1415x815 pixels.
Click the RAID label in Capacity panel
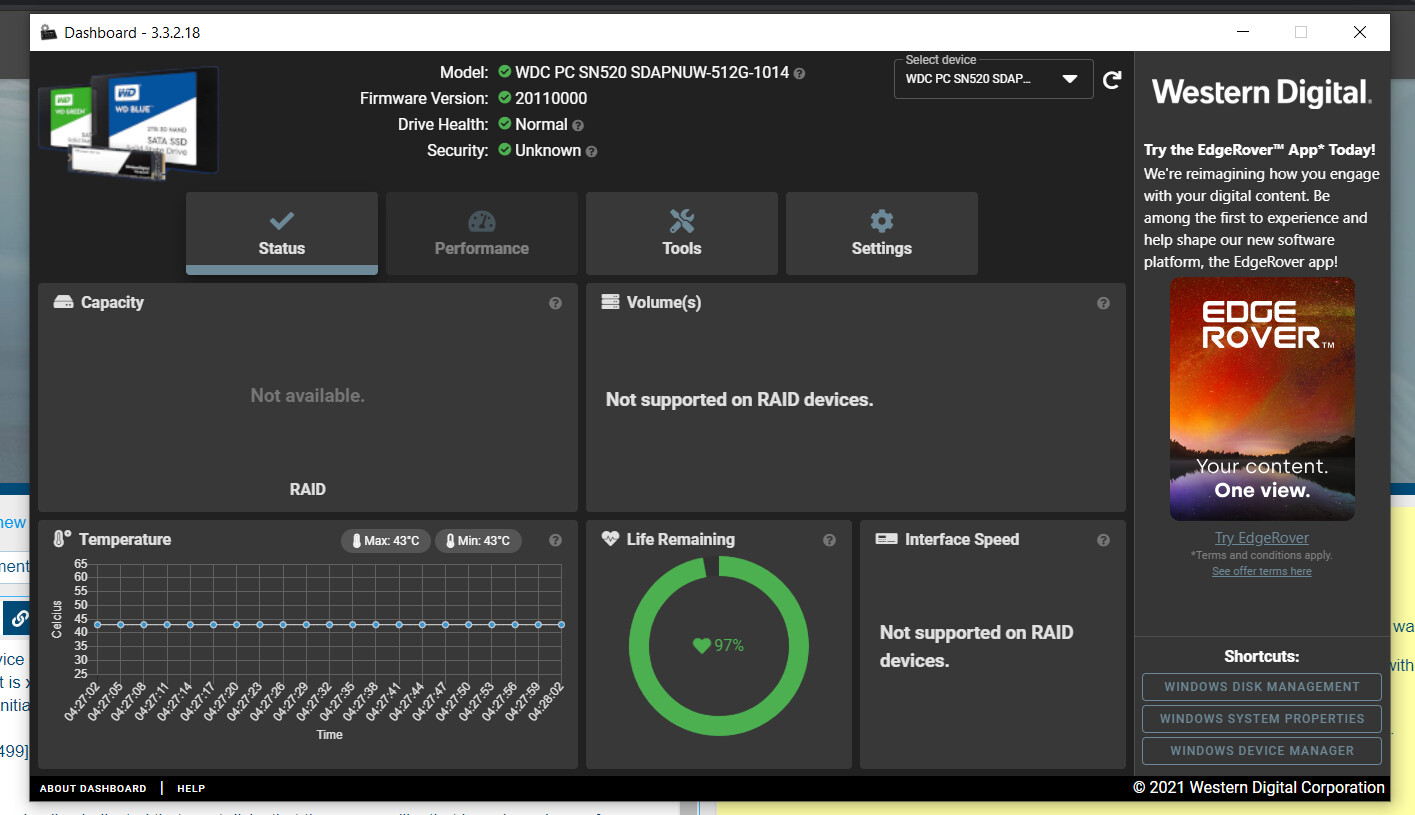coord(308,490)
